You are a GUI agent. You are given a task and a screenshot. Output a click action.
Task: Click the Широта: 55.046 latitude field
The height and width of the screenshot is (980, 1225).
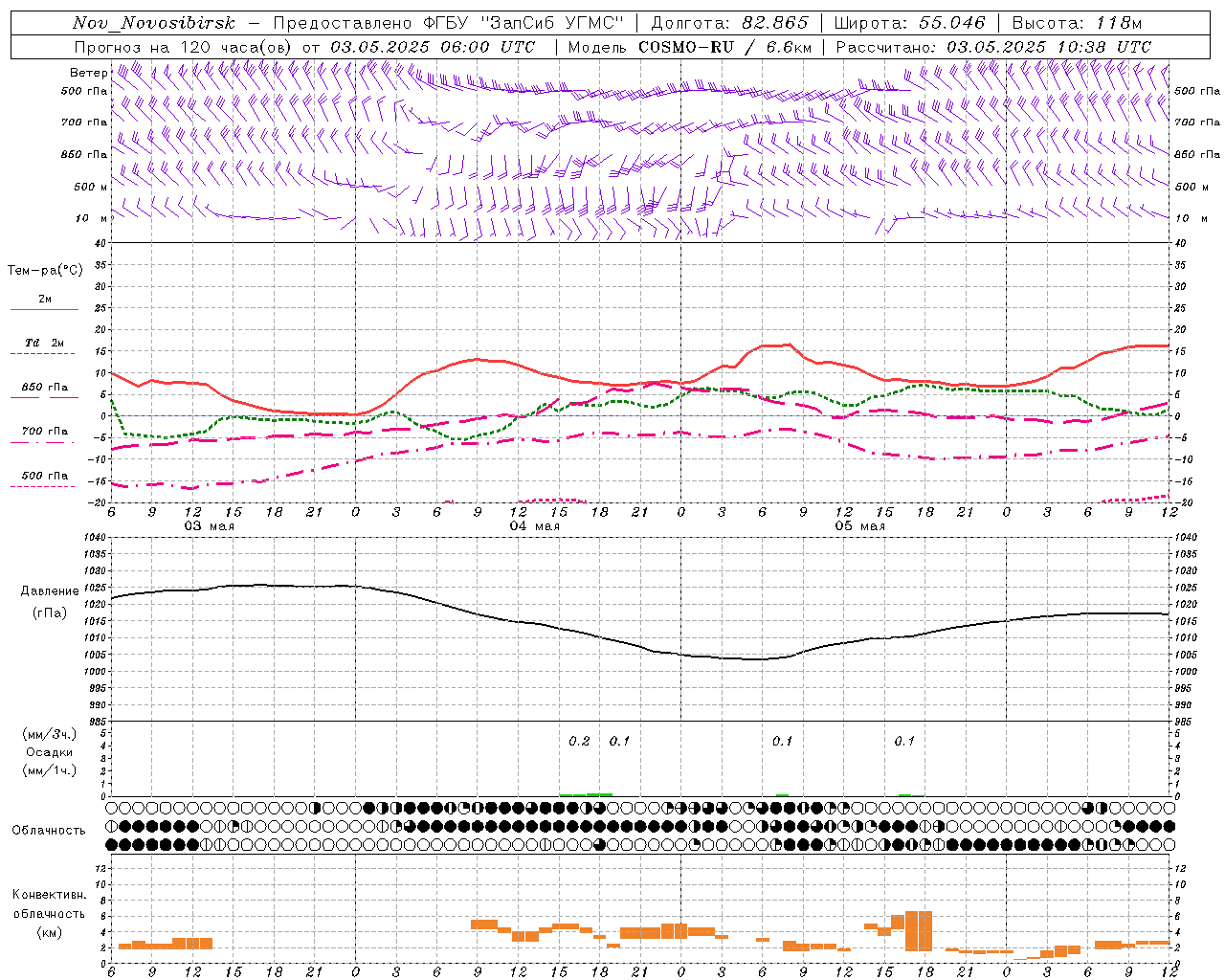point(910,23)
